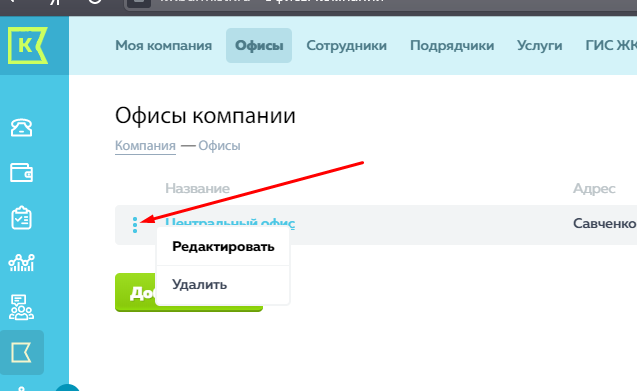Open the telephone section in sidebar
This screenshot has width=637, height=391.
click(21, 127)
